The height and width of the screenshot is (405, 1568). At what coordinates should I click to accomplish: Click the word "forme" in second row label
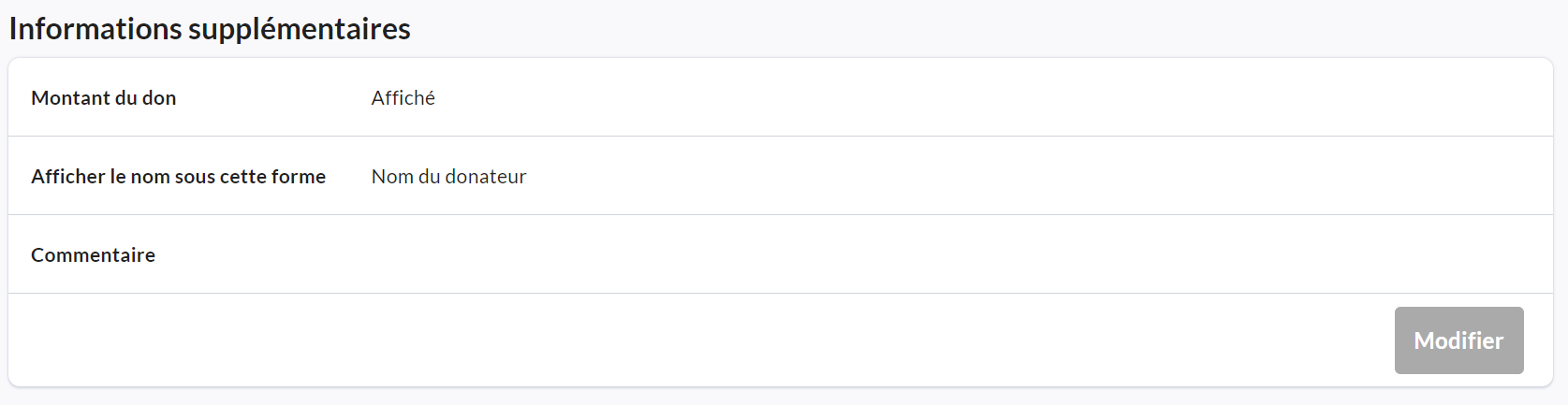click(x=299, y=177)
